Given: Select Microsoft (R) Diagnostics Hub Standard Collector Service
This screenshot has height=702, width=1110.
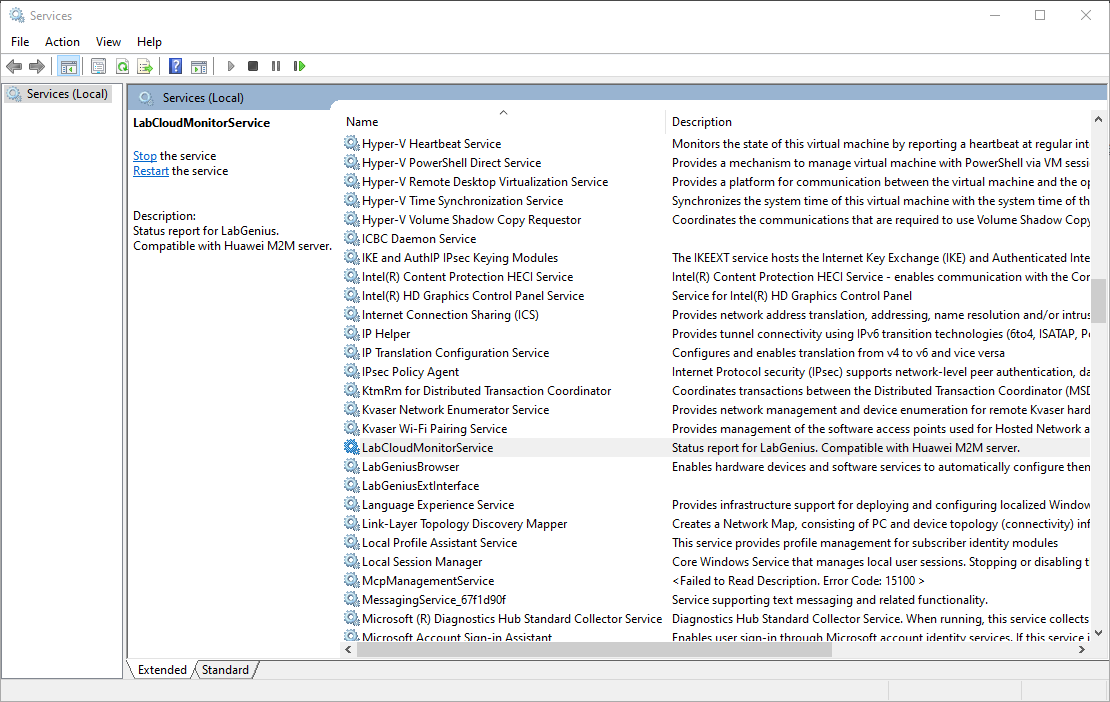Looking at the screenshot, I should click(x=512, y=618).
